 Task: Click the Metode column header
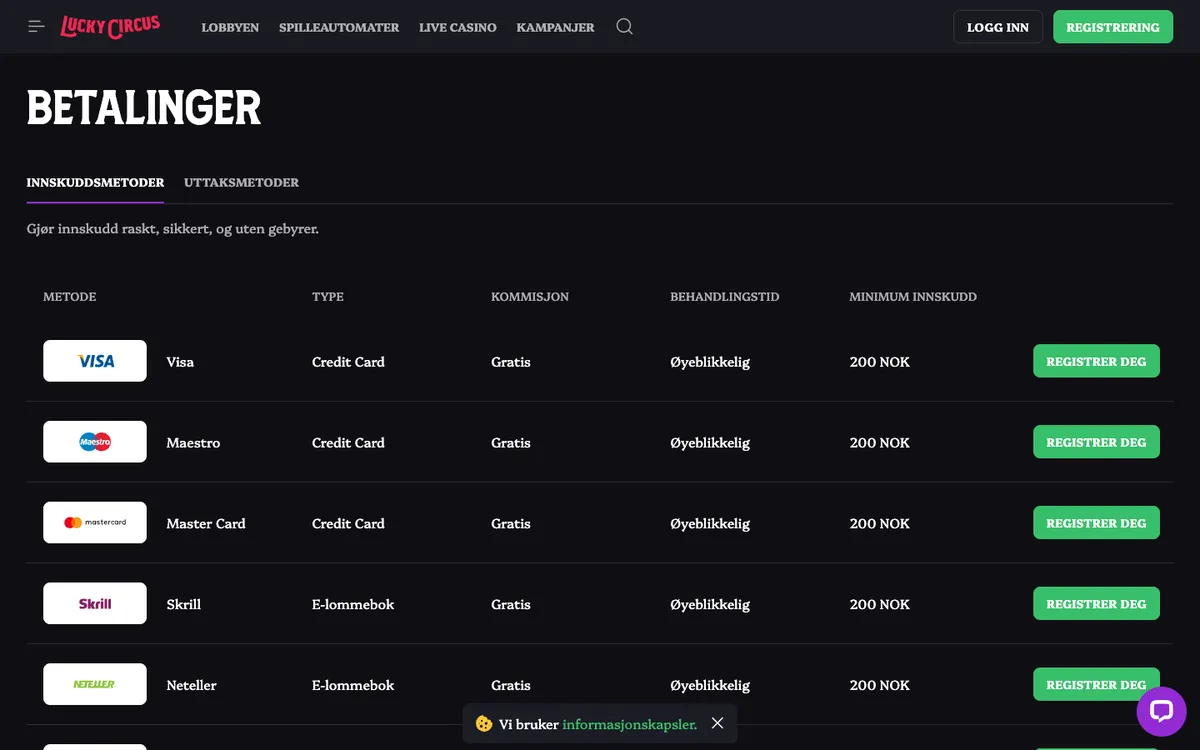pyautogui.click(x=70, y=297)
